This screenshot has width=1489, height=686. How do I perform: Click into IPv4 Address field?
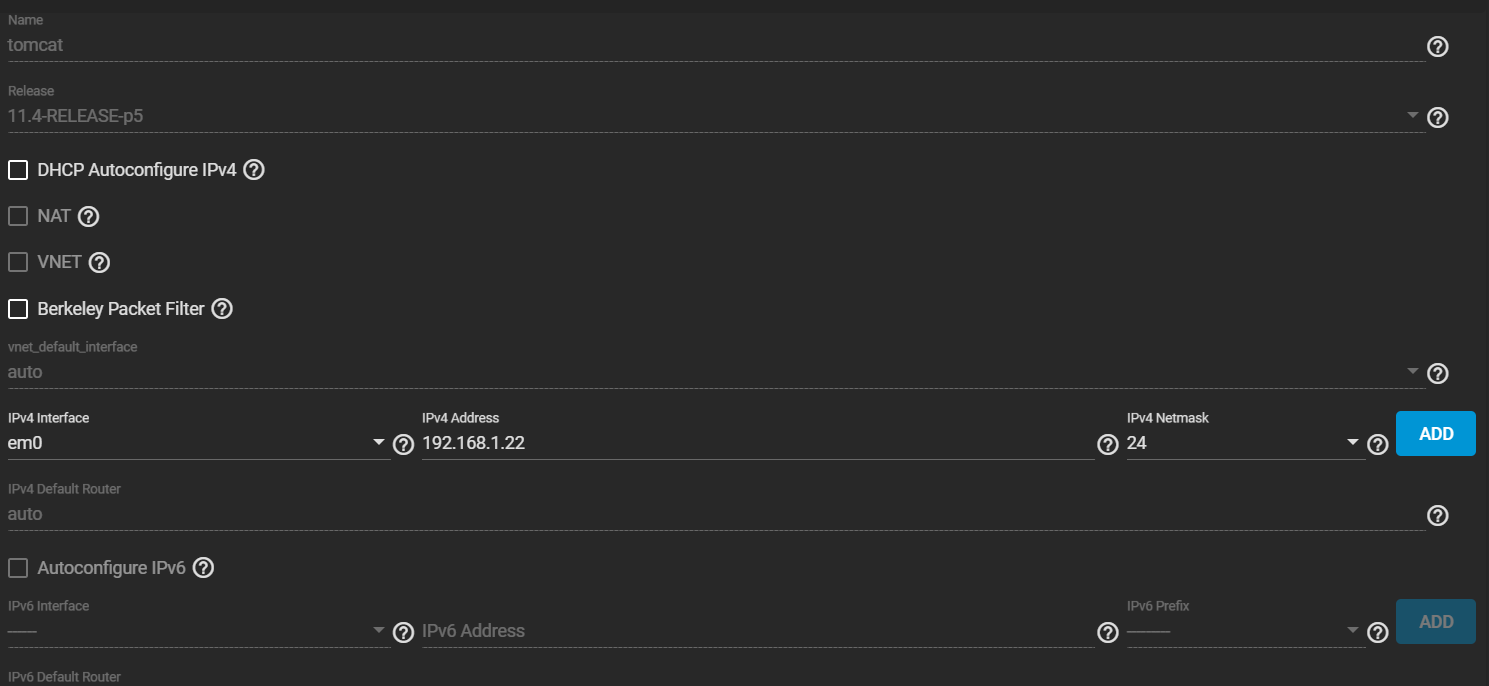(x=757, y=443)
